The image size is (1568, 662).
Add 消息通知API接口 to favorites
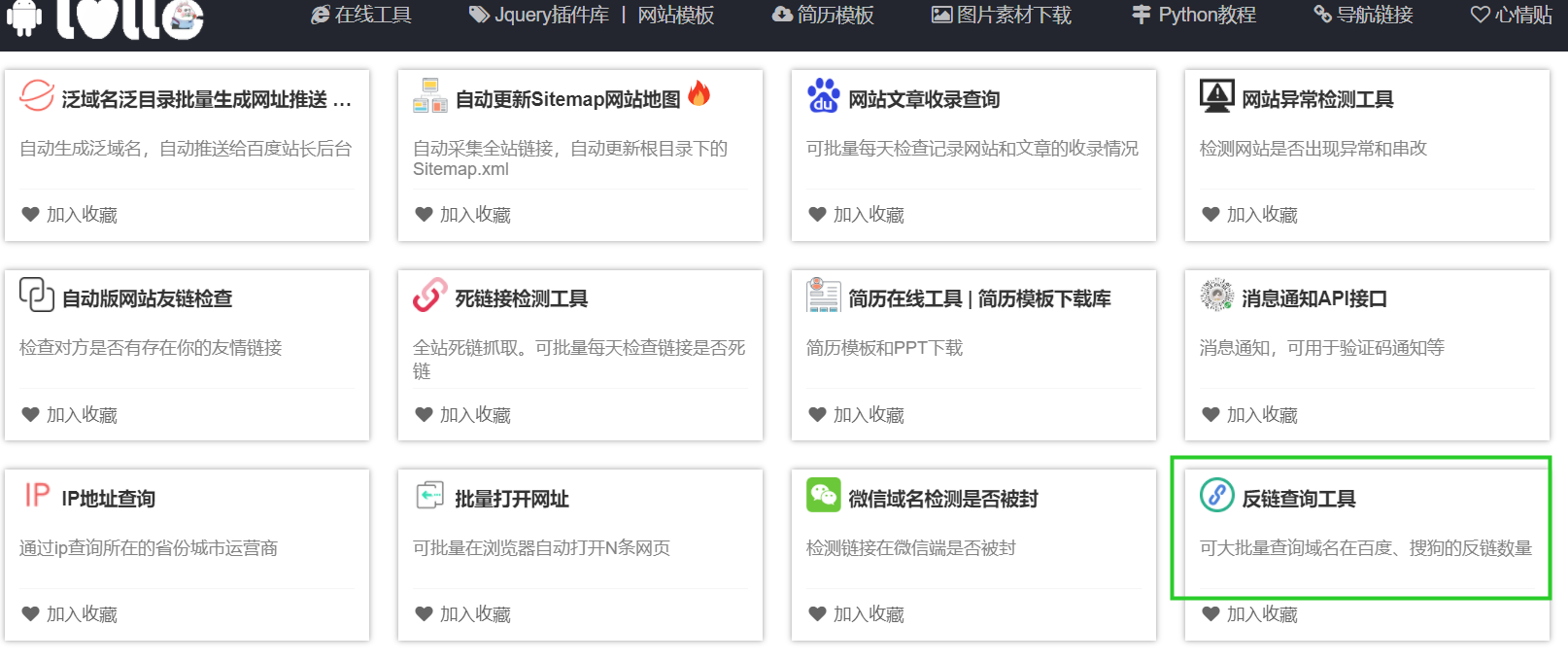click(x=1249, y=415)
